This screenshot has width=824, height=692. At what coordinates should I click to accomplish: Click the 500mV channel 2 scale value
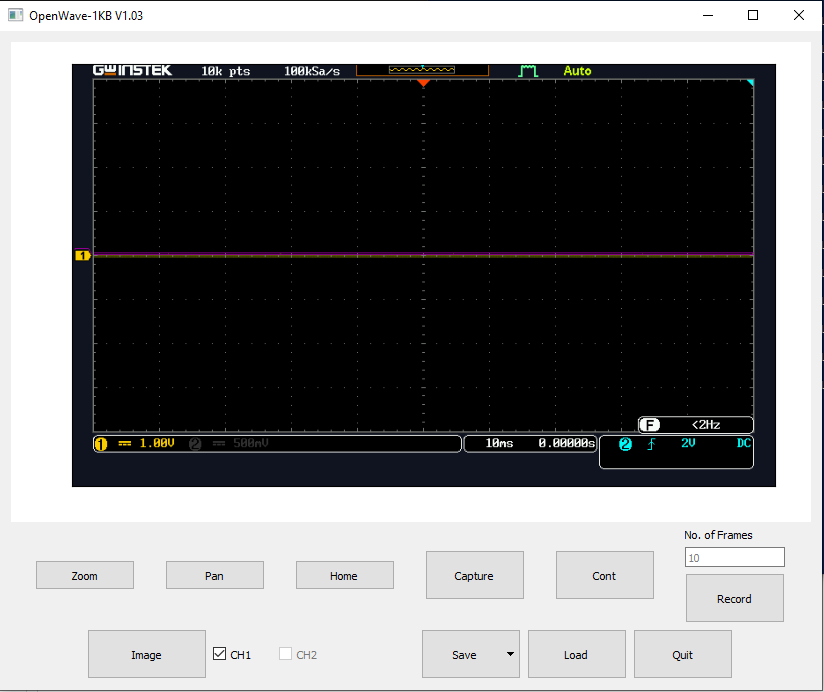pyautogui.click(x=251, y=443)
